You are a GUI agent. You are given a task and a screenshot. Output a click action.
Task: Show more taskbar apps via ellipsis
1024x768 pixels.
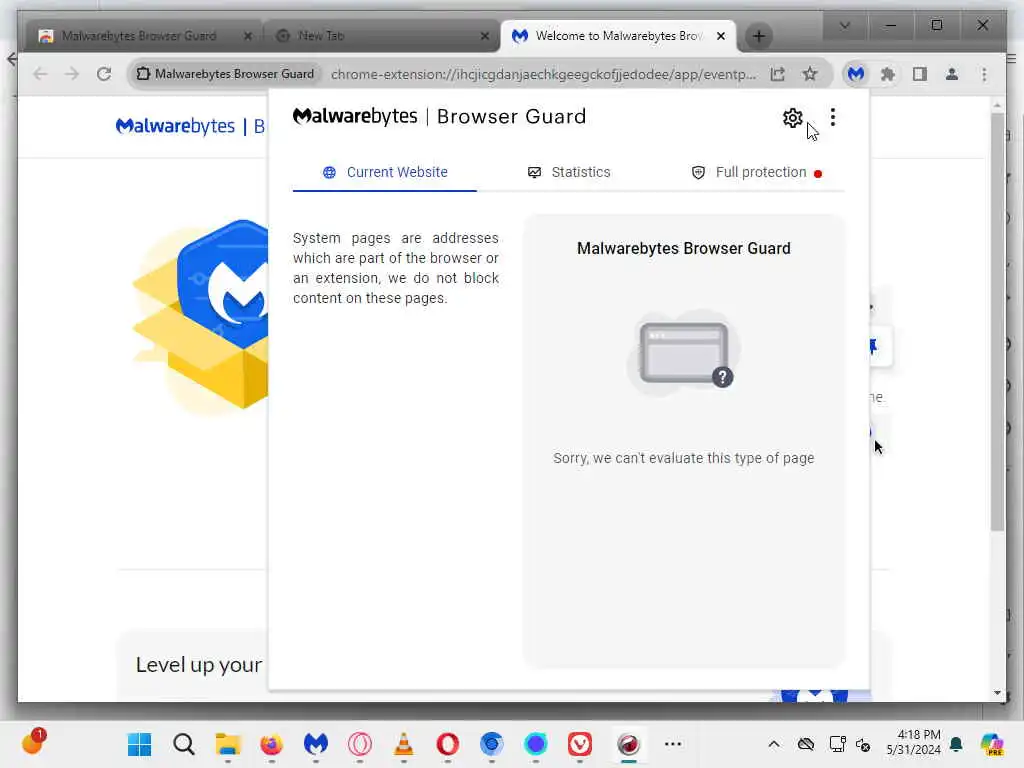pyautogui.click(x=673, y=744)
